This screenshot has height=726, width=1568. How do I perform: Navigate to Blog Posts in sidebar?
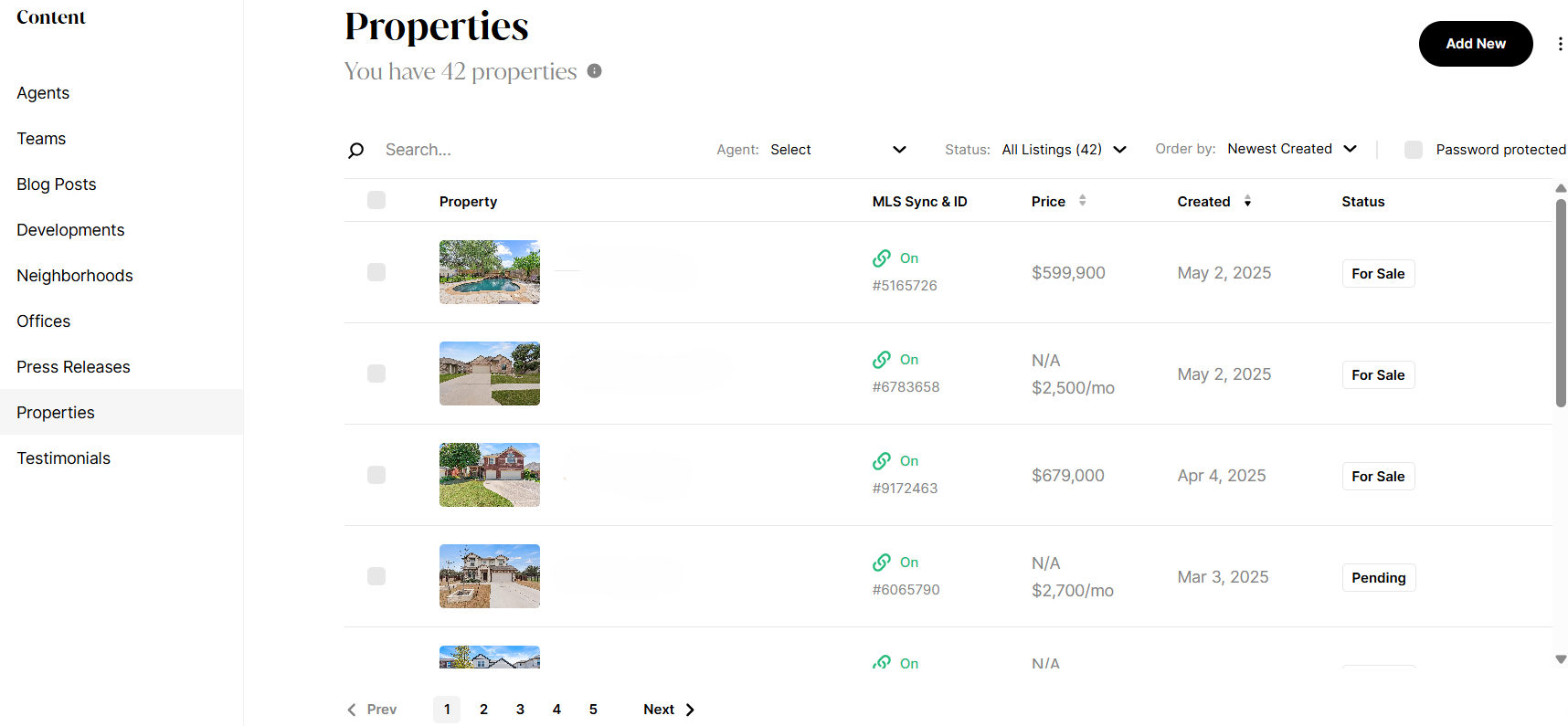click(x=56, y=184)
